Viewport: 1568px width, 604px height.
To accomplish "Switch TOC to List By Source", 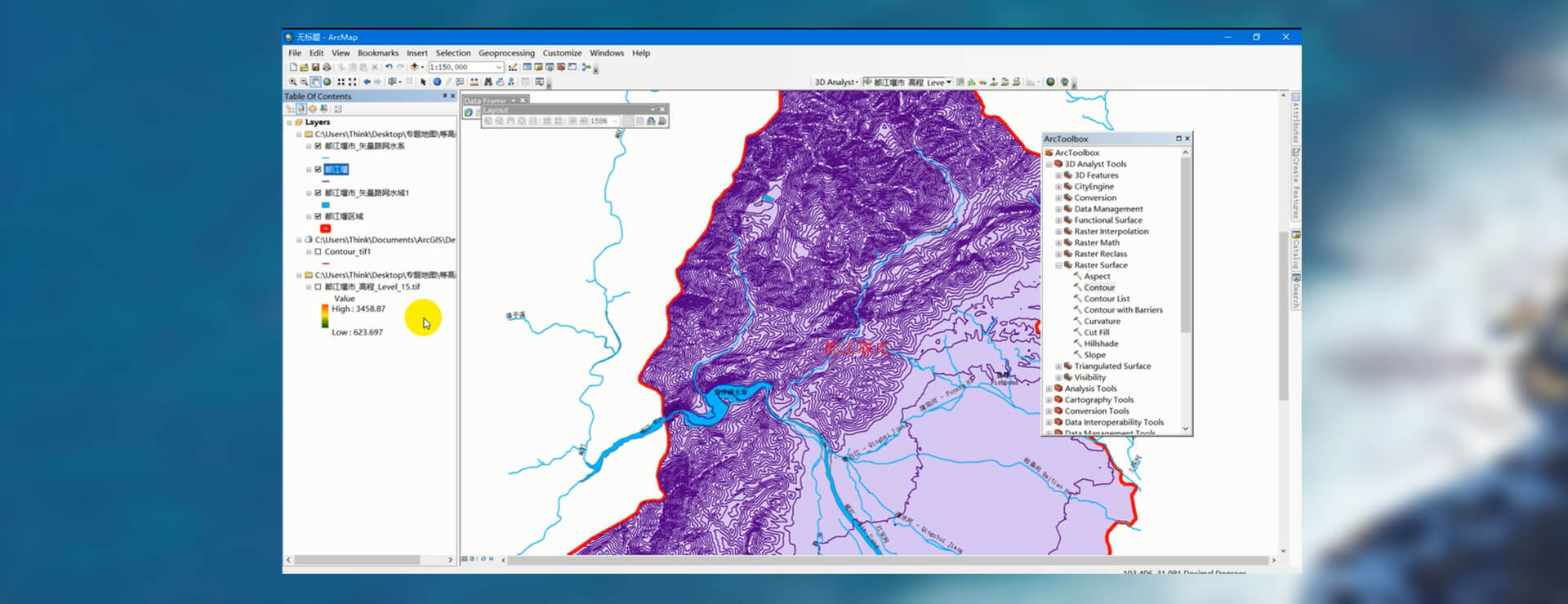I will 301,109.
